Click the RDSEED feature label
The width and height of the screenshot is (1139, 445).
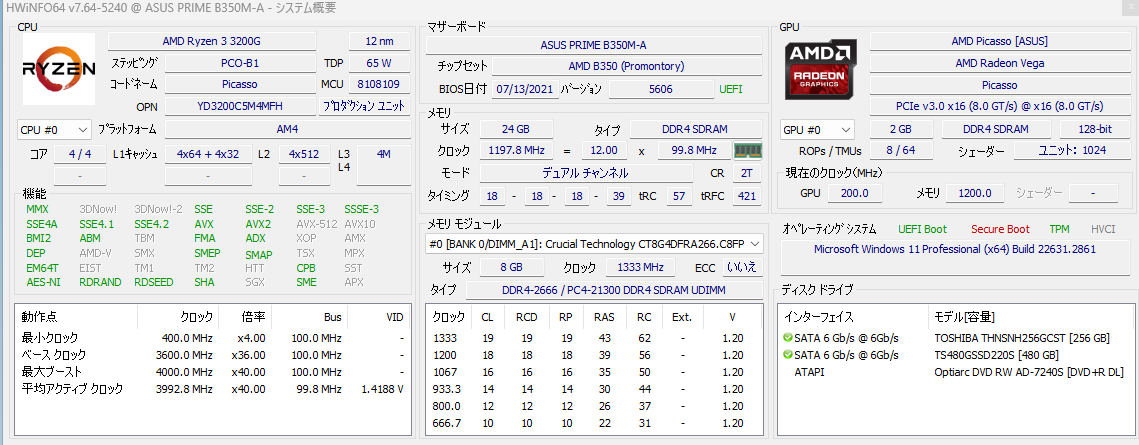point(154,282)
